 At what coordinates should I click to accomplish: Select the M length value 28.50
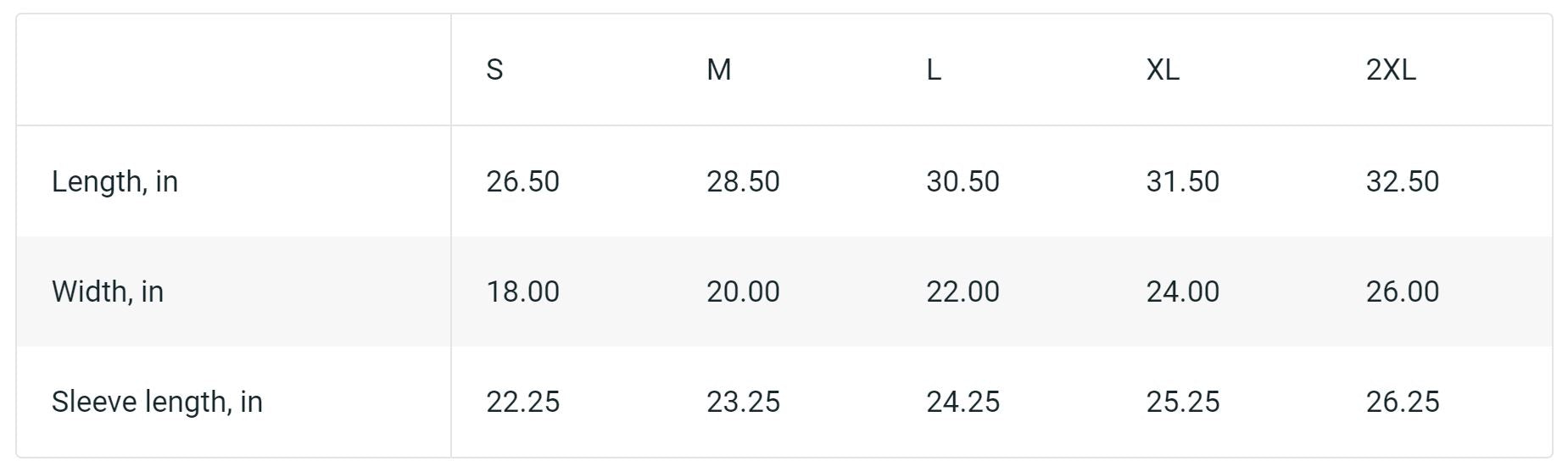click(743, 181)
